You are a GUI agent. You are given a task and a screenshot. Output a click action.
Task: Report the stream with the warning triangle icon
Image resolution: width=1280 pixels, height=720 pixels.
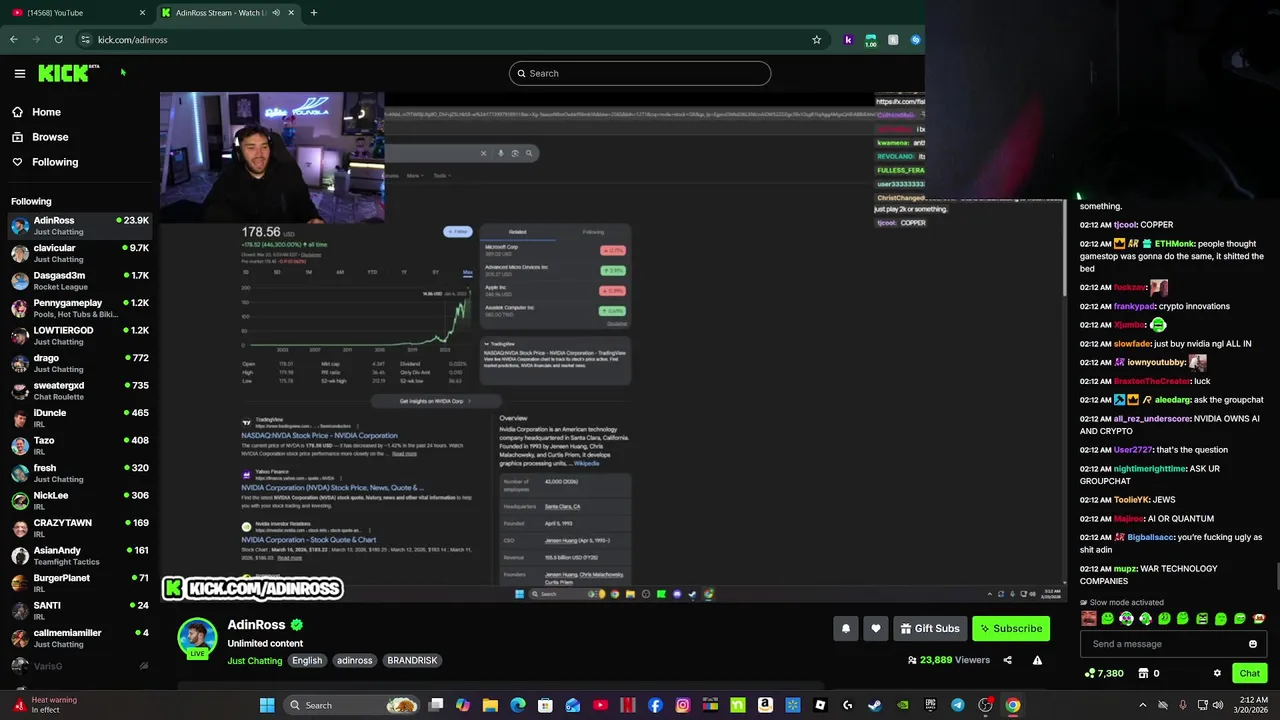pos(1037,660)
